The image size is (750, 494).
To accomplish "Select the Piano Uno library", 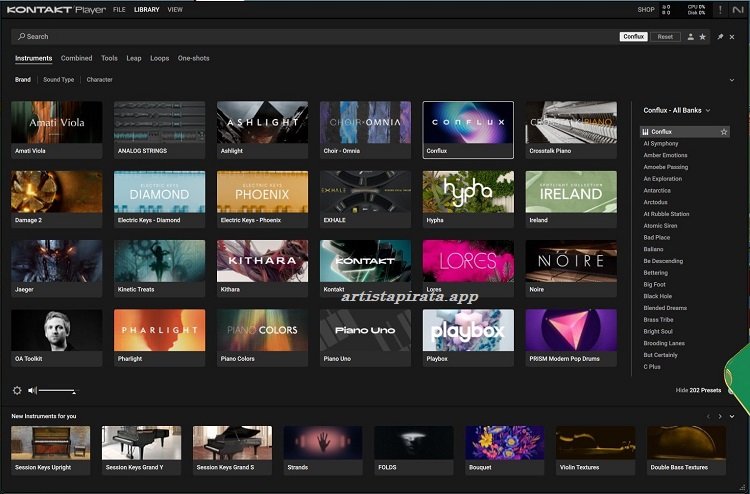I will [365, 338].
